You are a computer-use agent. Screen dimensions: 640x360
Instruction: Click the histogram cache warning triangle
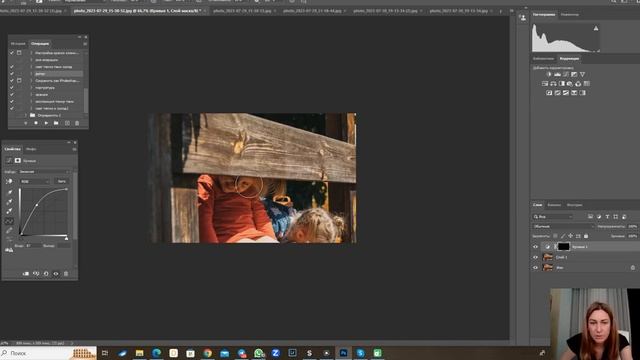tap(596, 28)
